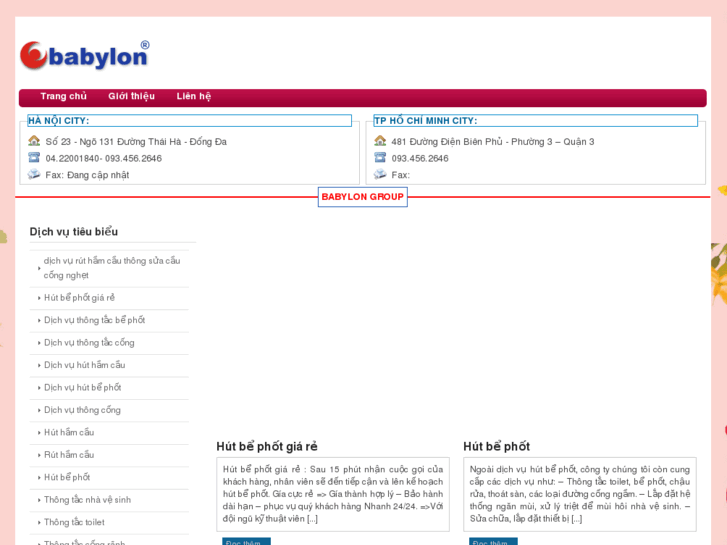Select address 'Số 23 - Ngõ 131 Đường Thái Hà'

coord(113,141)
